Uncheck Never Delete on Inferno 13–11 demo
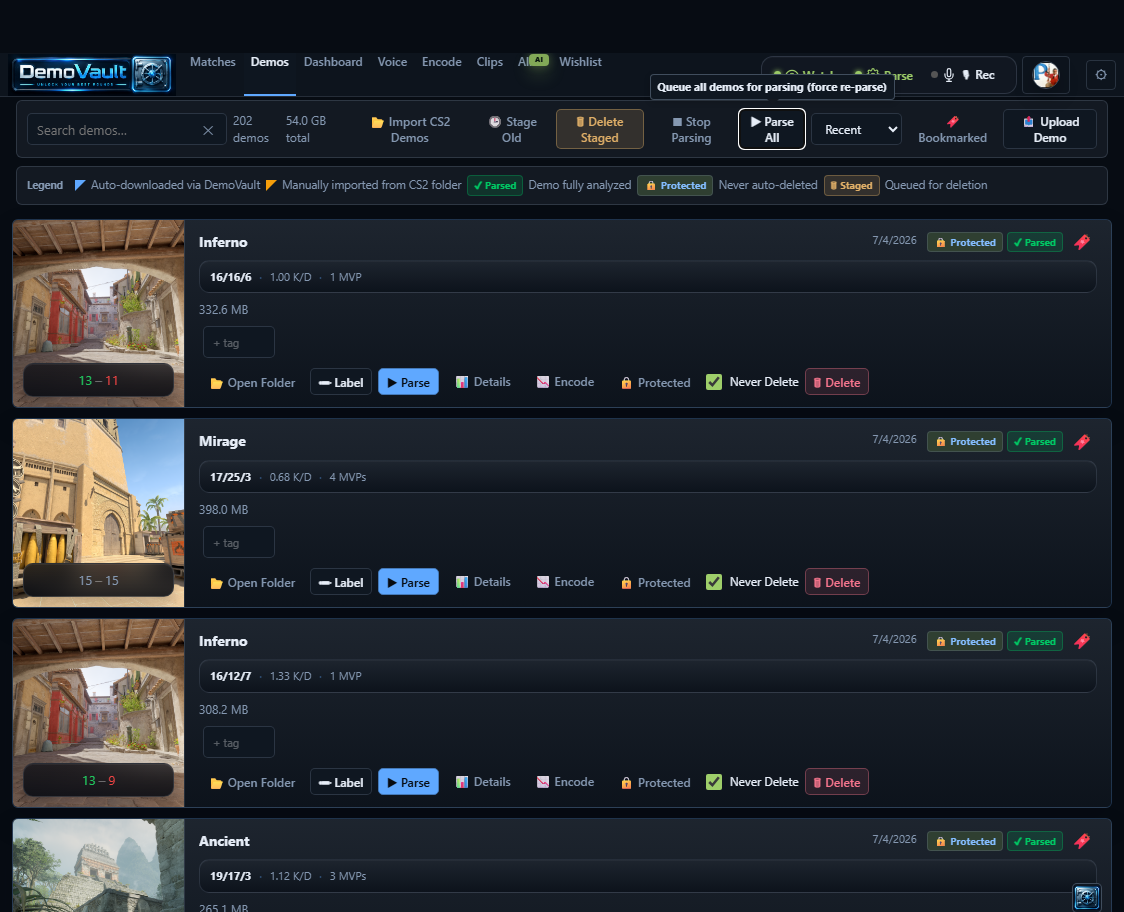1124x912 pixels. 714,382
